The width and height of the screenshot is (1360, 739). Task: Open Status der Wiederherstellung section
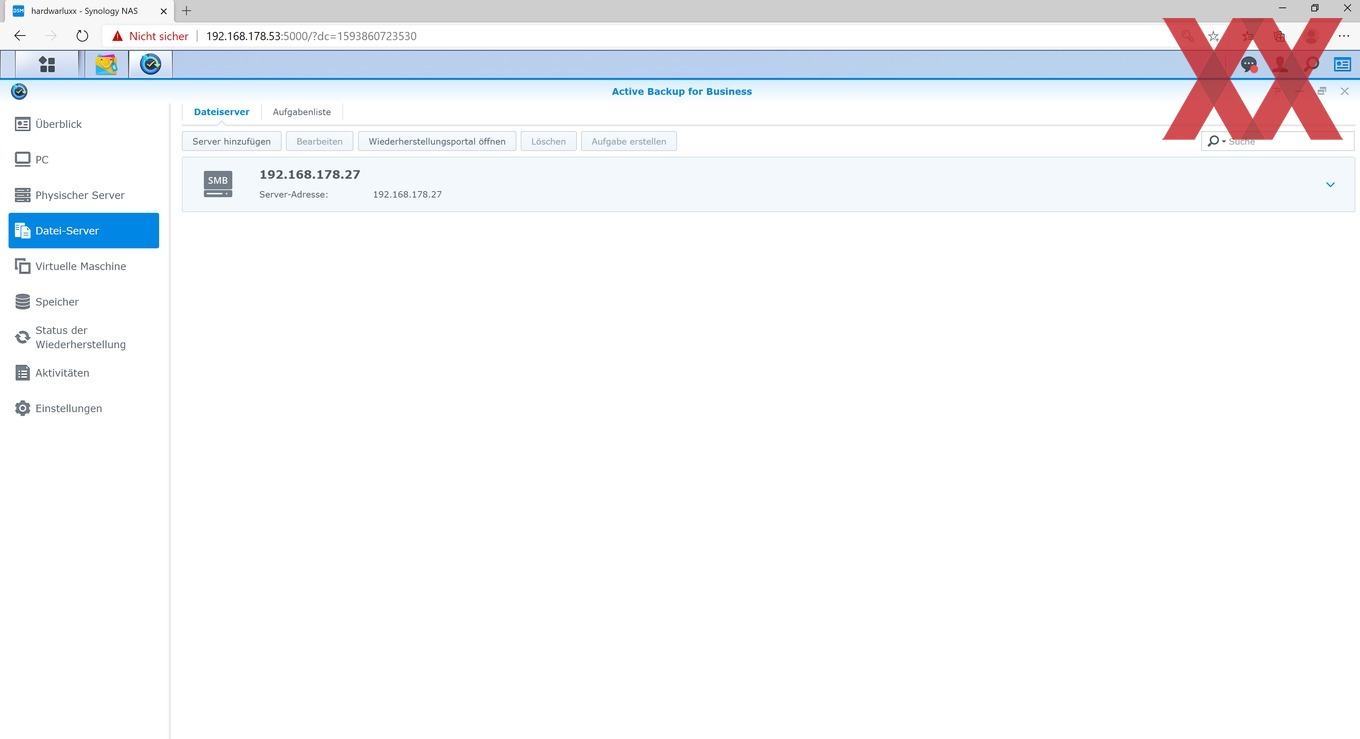coord(84,337)
